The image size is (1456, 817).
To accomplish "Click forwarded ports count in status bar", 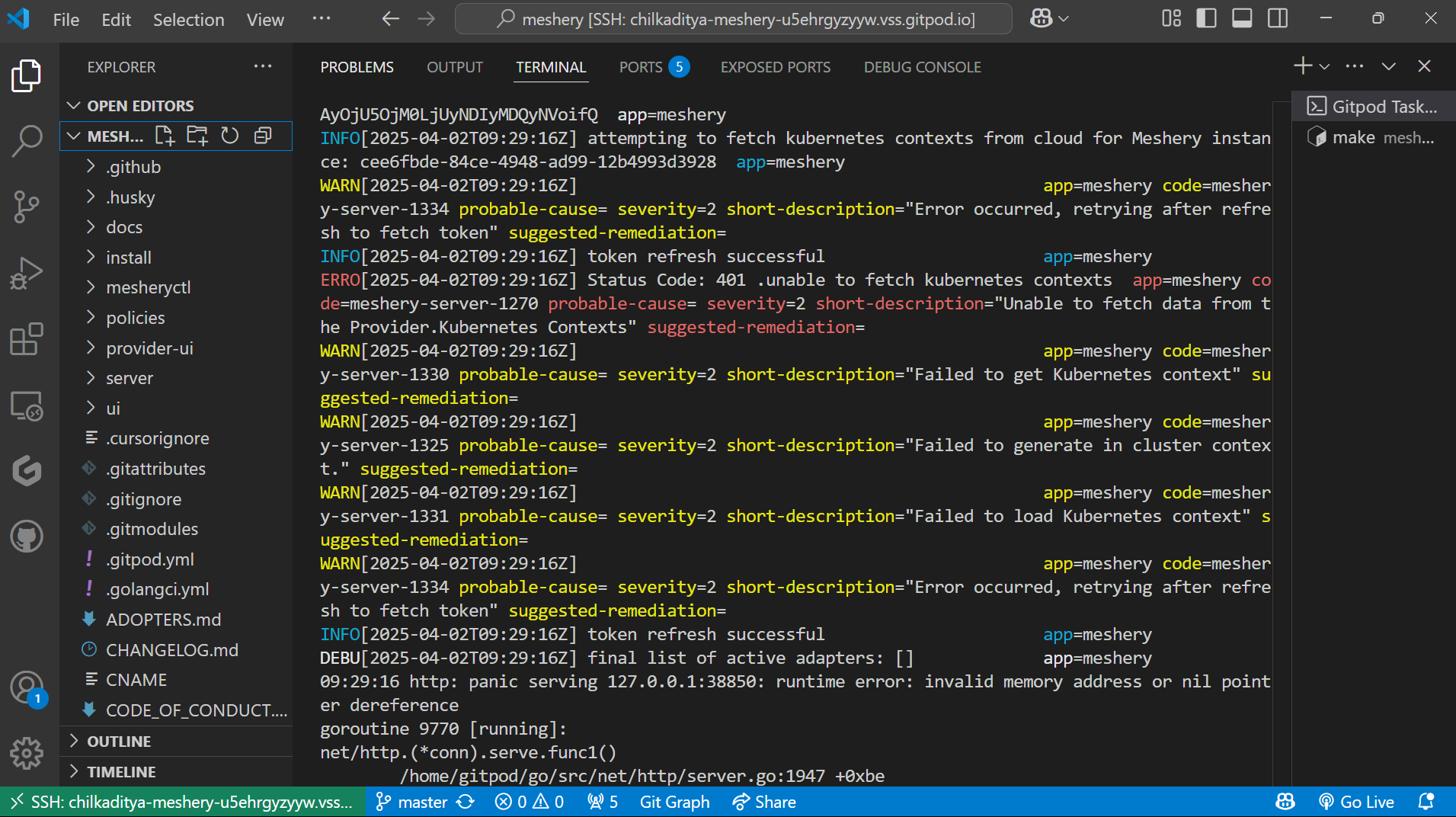I will (603, 802).
